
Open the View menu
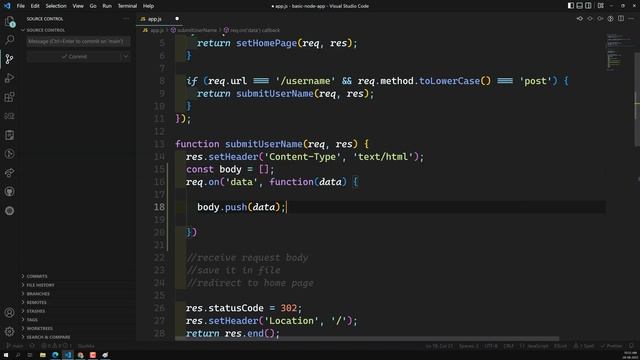point(78,6)
